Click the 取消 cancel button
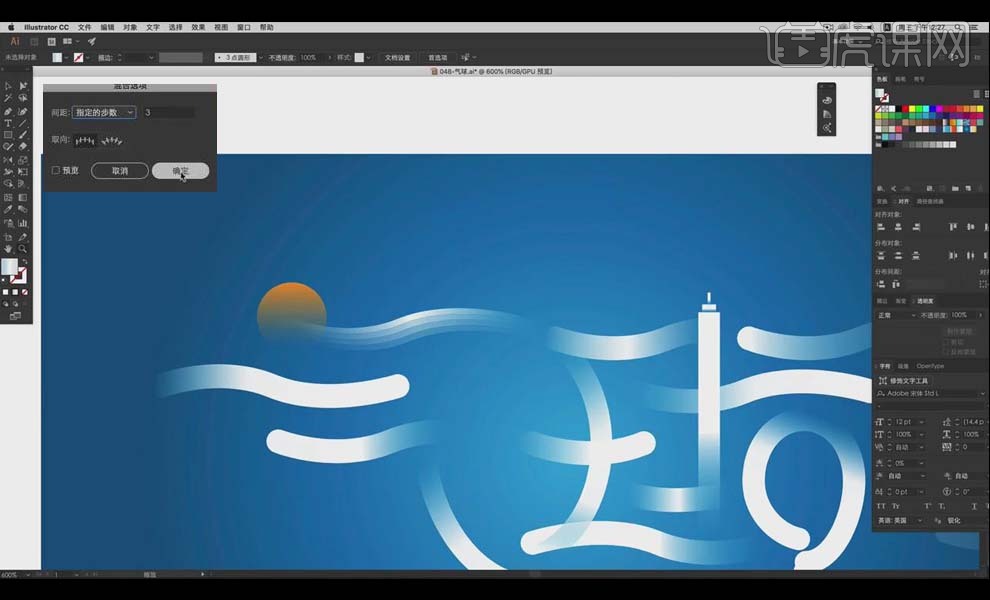This screenshot has width=990, height=600. coord(120,171)
